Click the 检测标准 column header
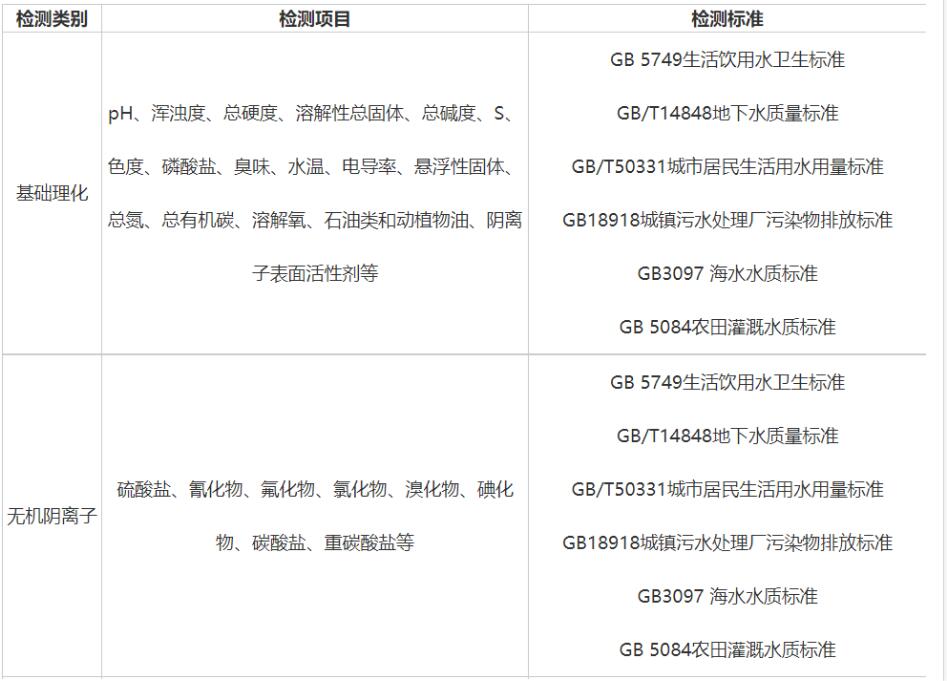 (727, 19)
